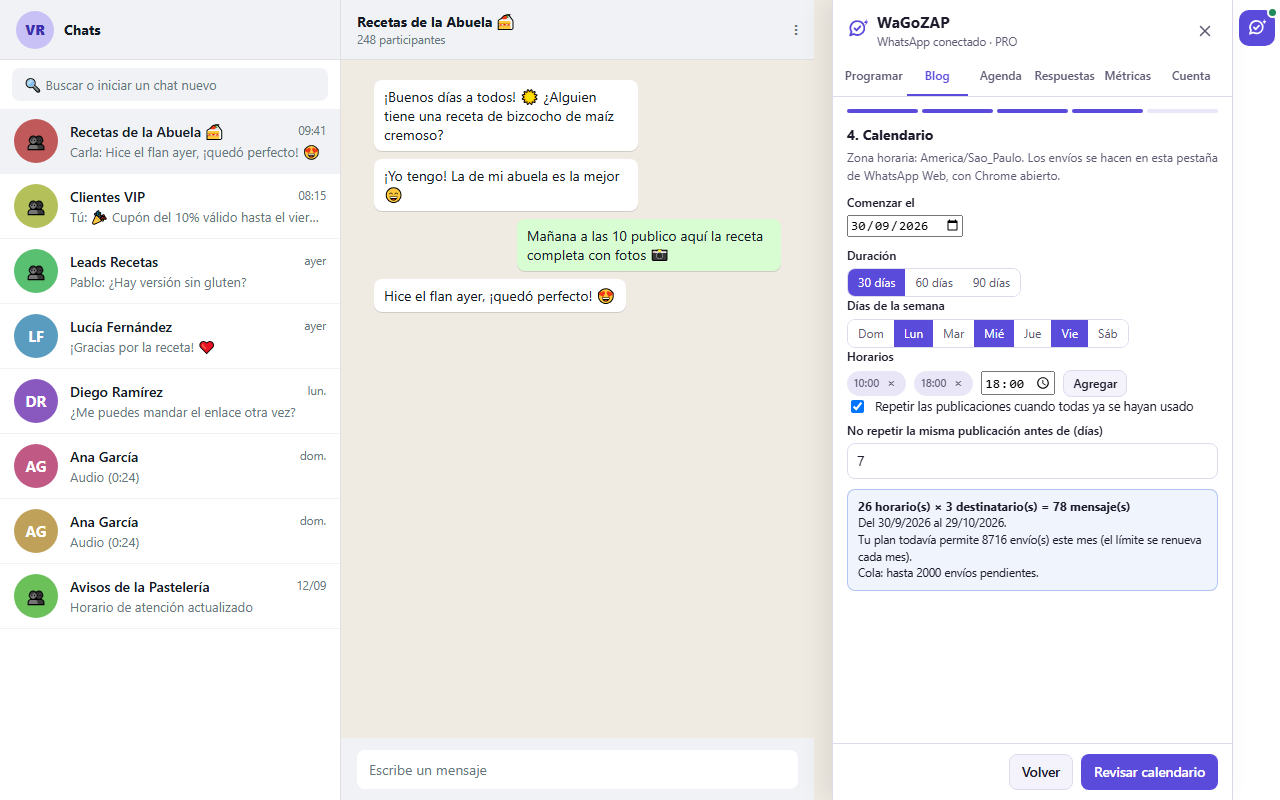The width and height of the screenshot is (1280, 800).
Task: Open the time picker clock icon
Action: [1043, 383]
